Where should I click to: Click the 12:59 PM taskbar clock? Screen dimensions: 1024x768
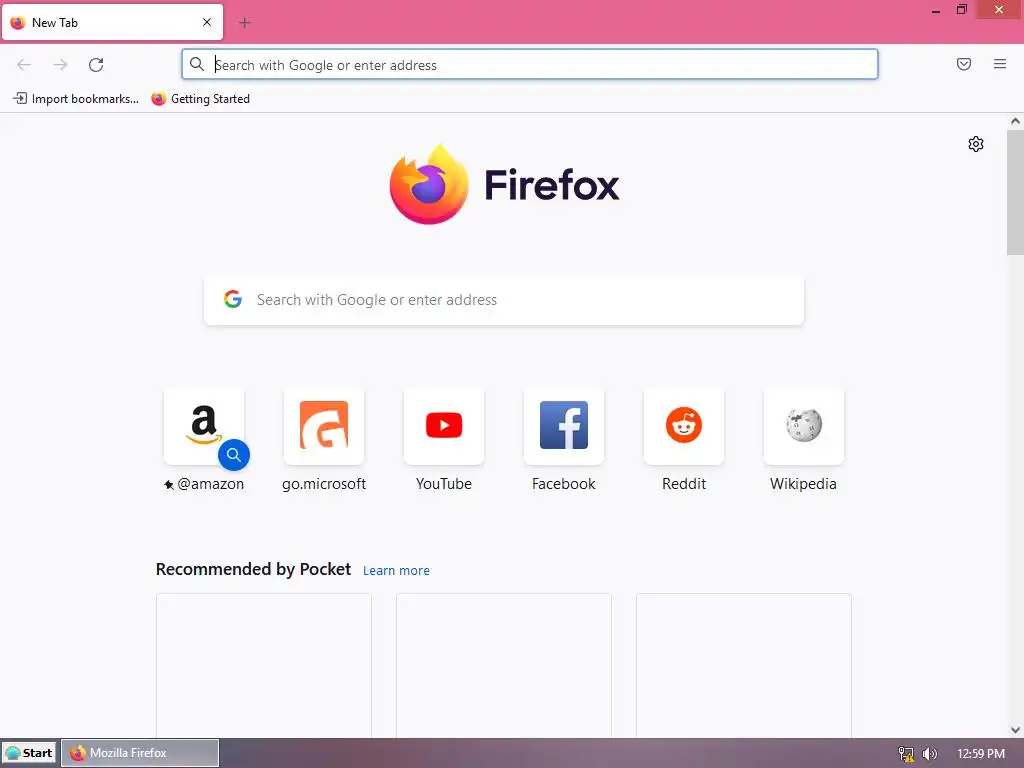pyautogui.click(x=981, y=754)
